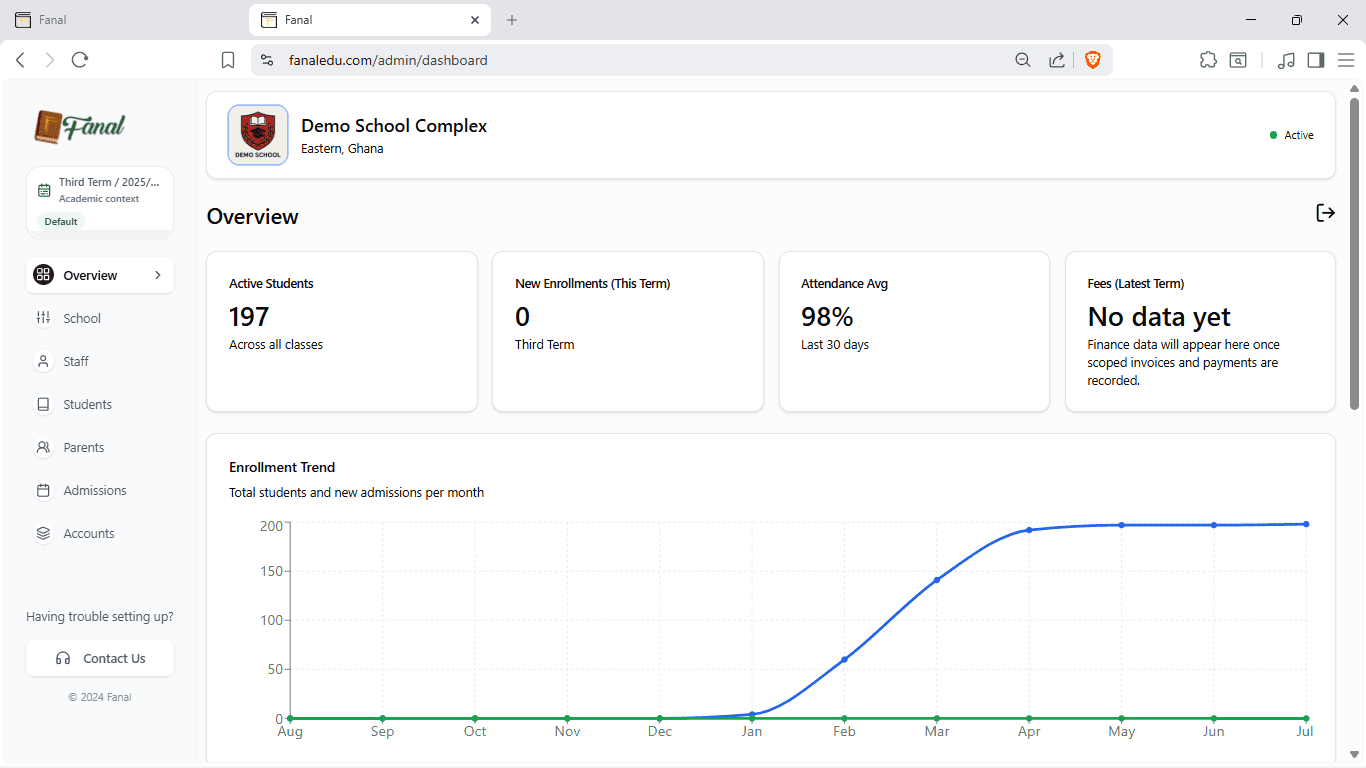Click the page vertical scrollbar thumb
The width and height of the screenshot is (1366, 768).
point(1355,253)
